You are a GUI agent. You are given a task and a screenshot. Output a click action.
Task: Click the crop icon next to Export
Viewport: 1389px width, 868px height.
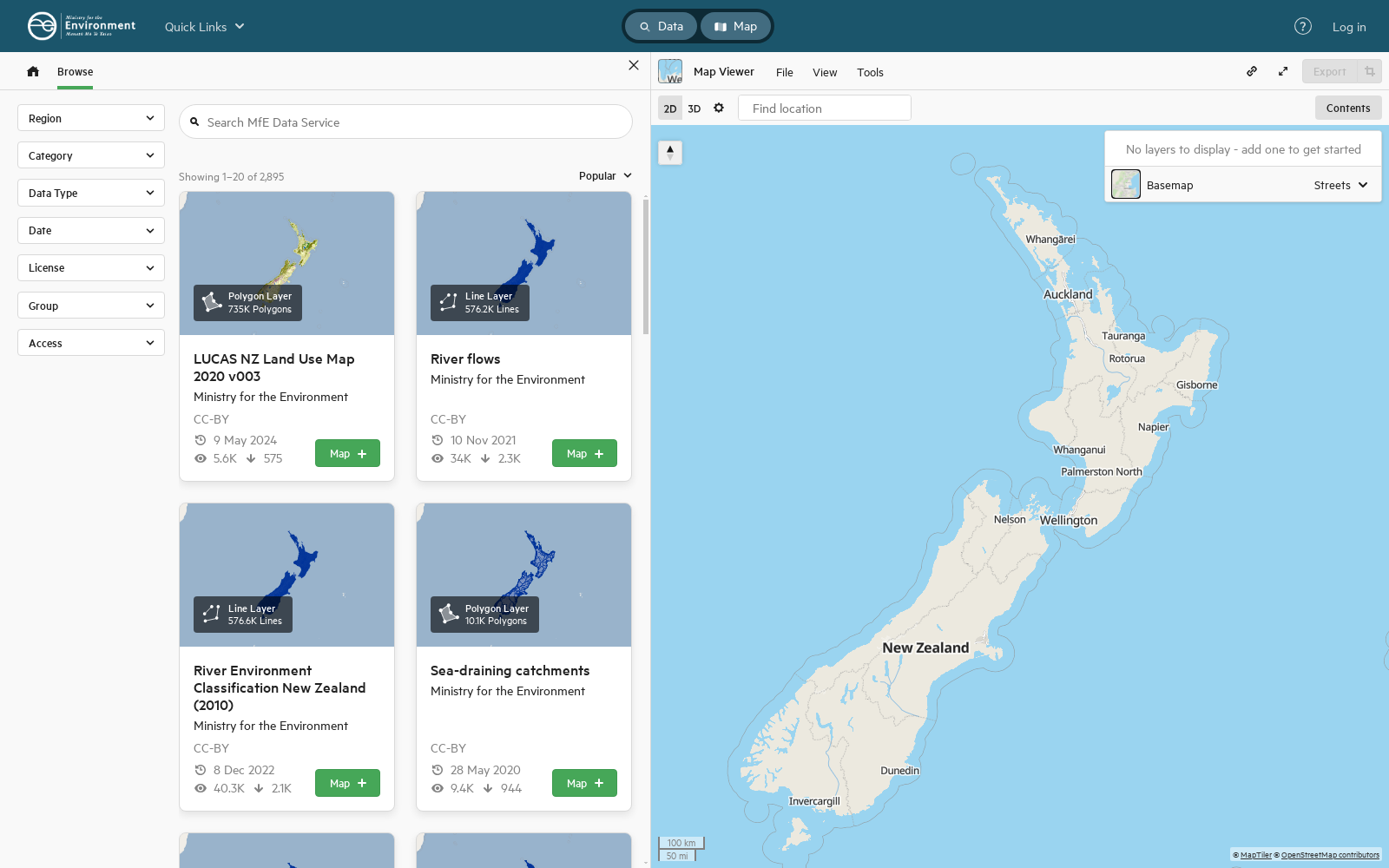coord(1370,71)
